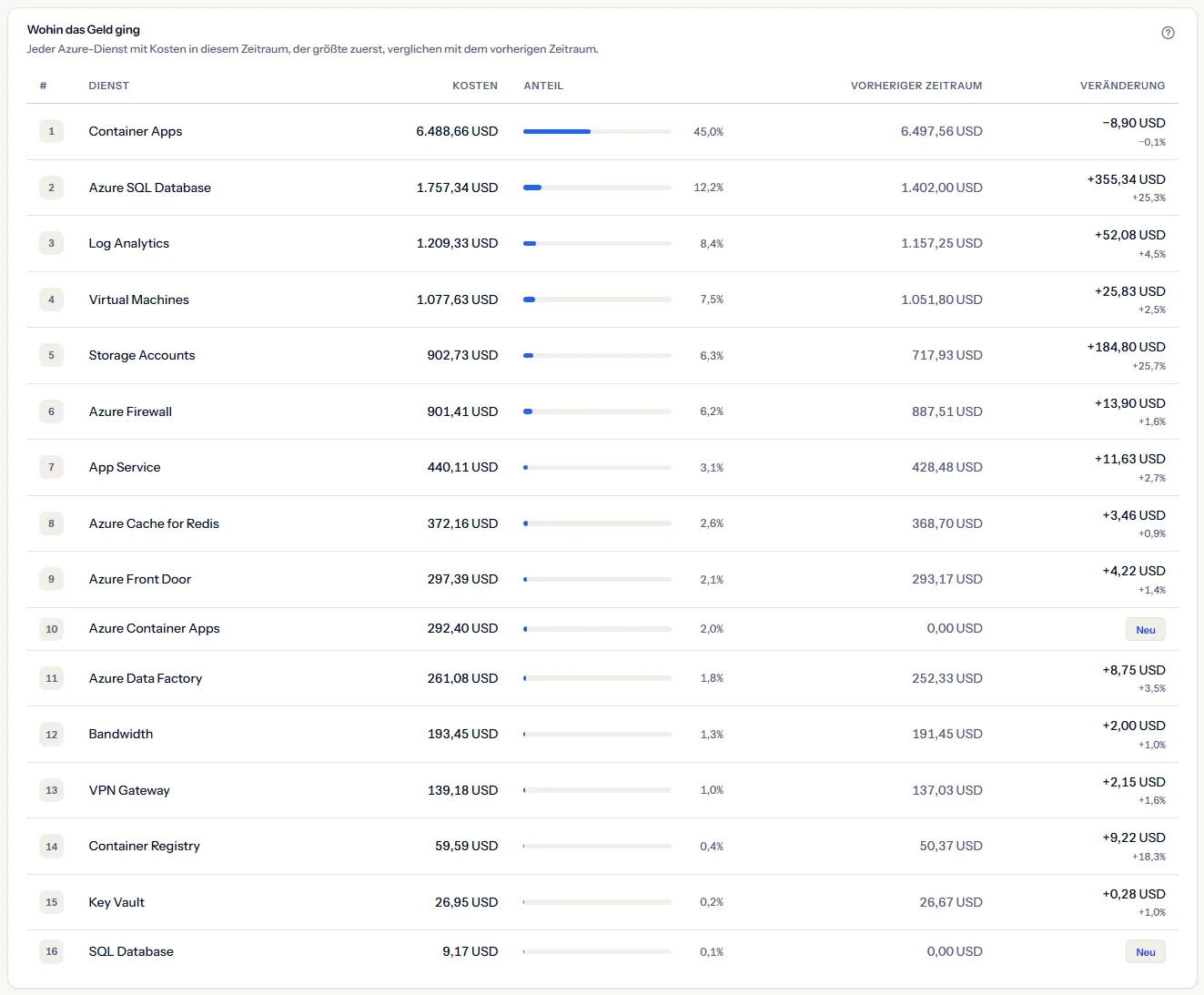The width and height of the screenshot is (1204, 995).
Task: Select the SQL Database service name in row 16
Action: [131, 951]
